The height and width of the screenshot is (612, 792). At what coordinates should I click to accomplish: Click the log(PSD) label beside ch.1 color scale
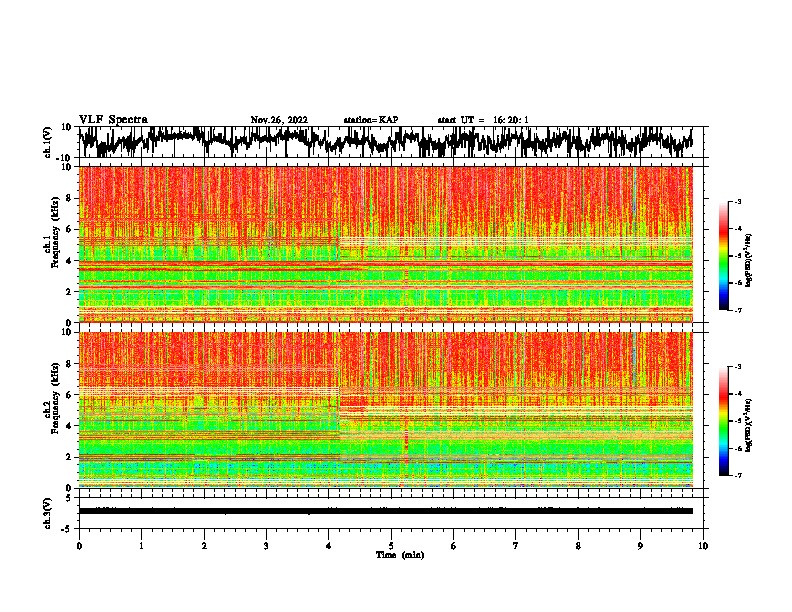pos(749,260)
